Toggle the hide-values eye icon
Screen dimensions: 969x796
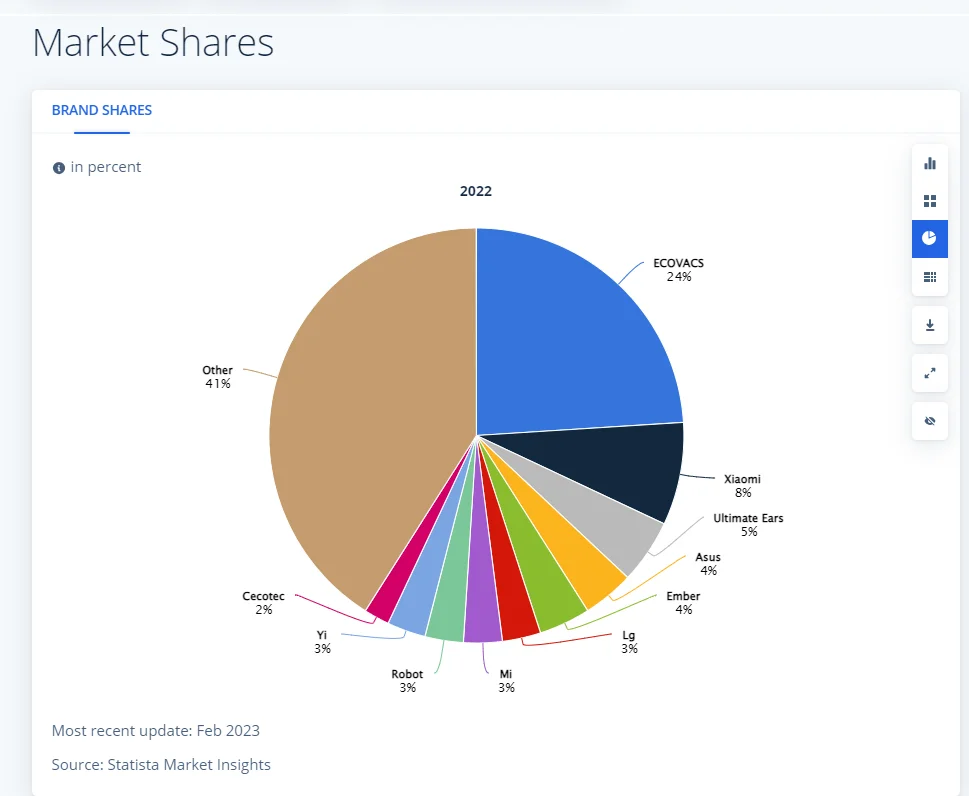click(x=929, y=421)
